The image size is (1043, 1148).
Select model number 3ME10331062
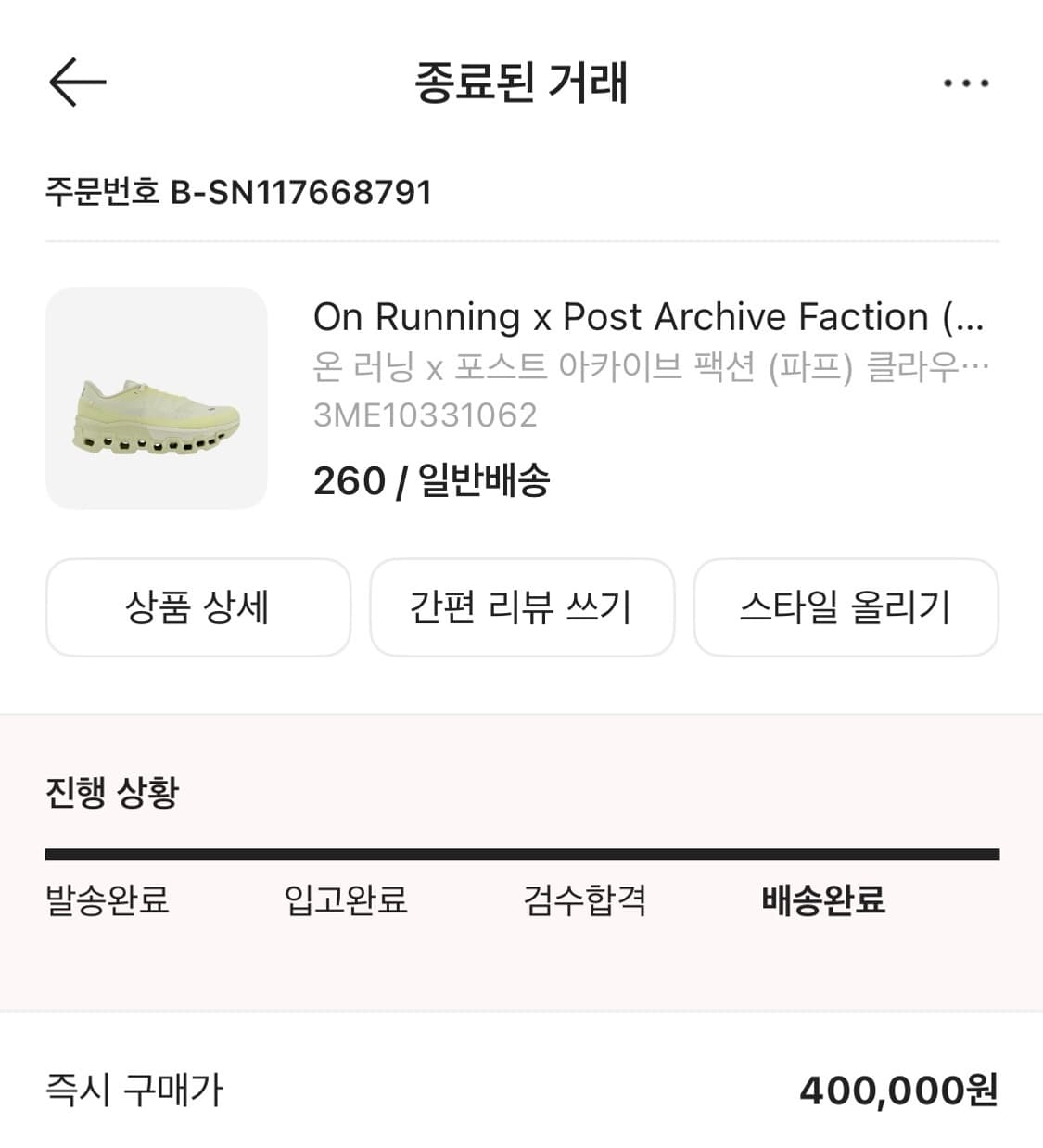pos(425,415)
